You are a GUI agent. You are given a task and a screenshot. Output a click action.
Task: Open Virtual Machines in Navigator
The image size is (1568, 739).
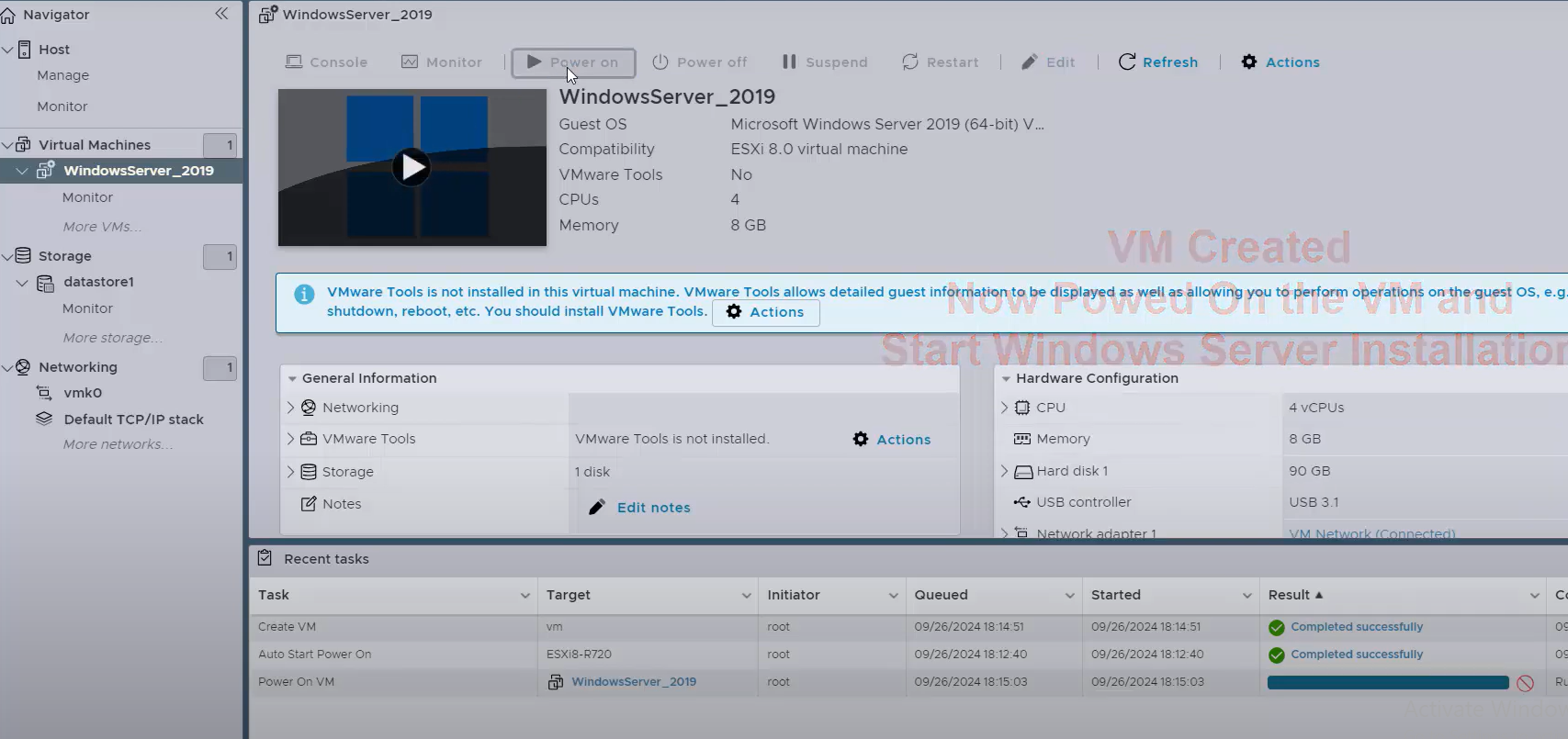[x=95, y=145]
